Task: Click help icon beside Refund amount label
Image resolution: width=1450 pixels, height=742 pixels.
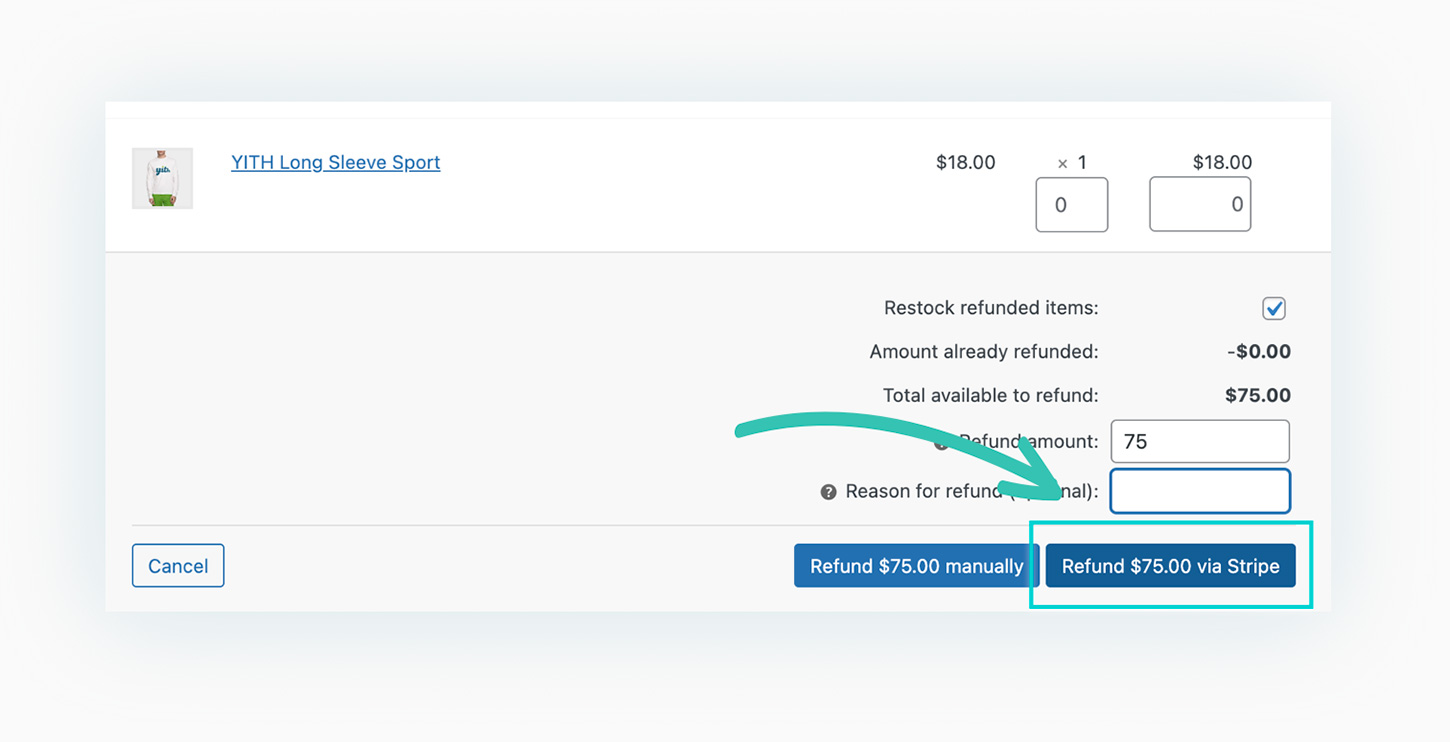Action: (x=941, y=443)
